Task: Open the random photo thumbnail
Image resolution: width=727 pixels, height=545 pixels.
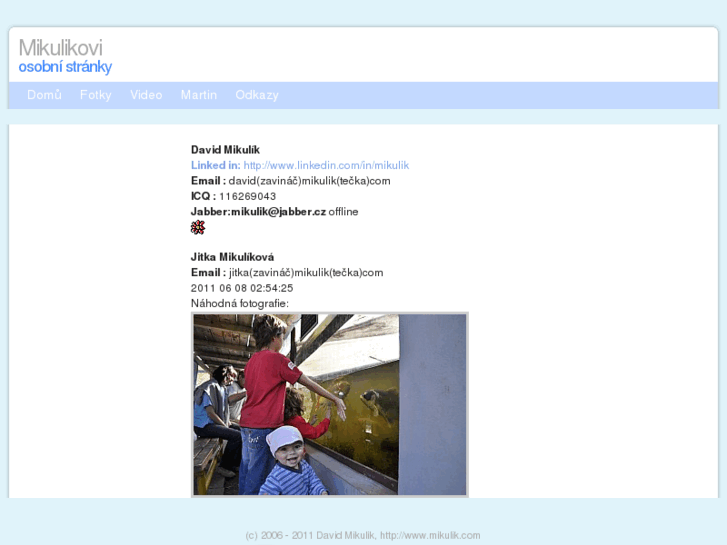Action: pos(330,404)
